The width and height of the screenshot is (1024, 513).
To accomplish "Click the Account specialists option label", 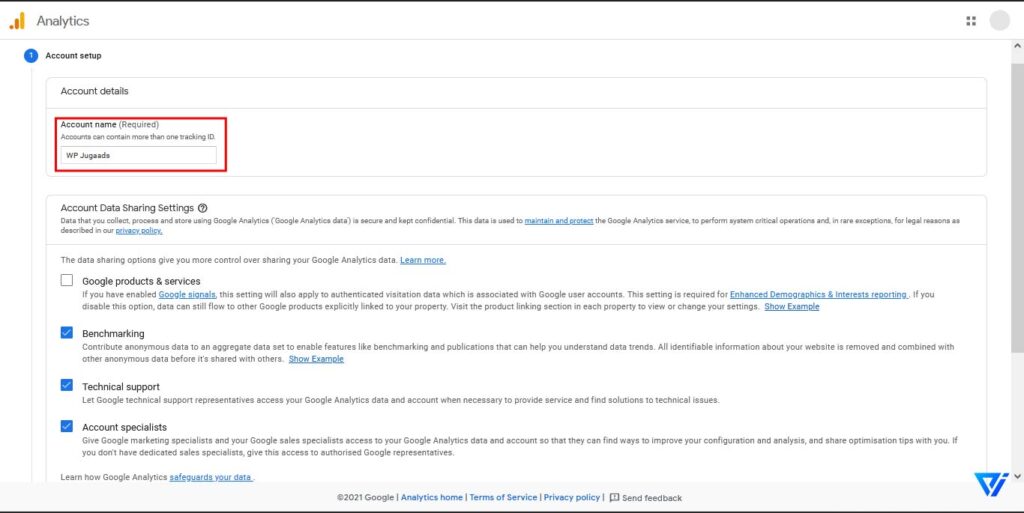I will [125, 428].
